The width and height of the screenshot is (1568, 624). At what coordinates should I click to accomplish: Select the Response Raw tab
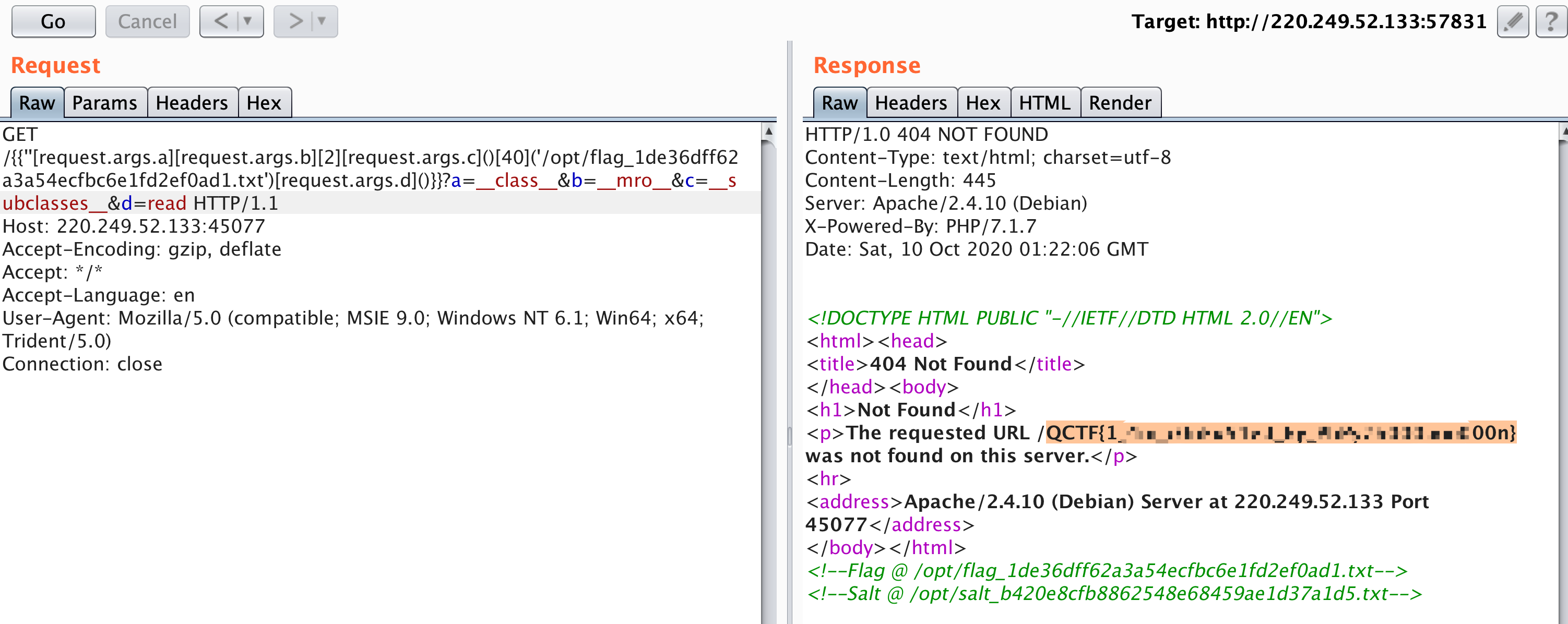pyautogui.click(x=839, y=103)
